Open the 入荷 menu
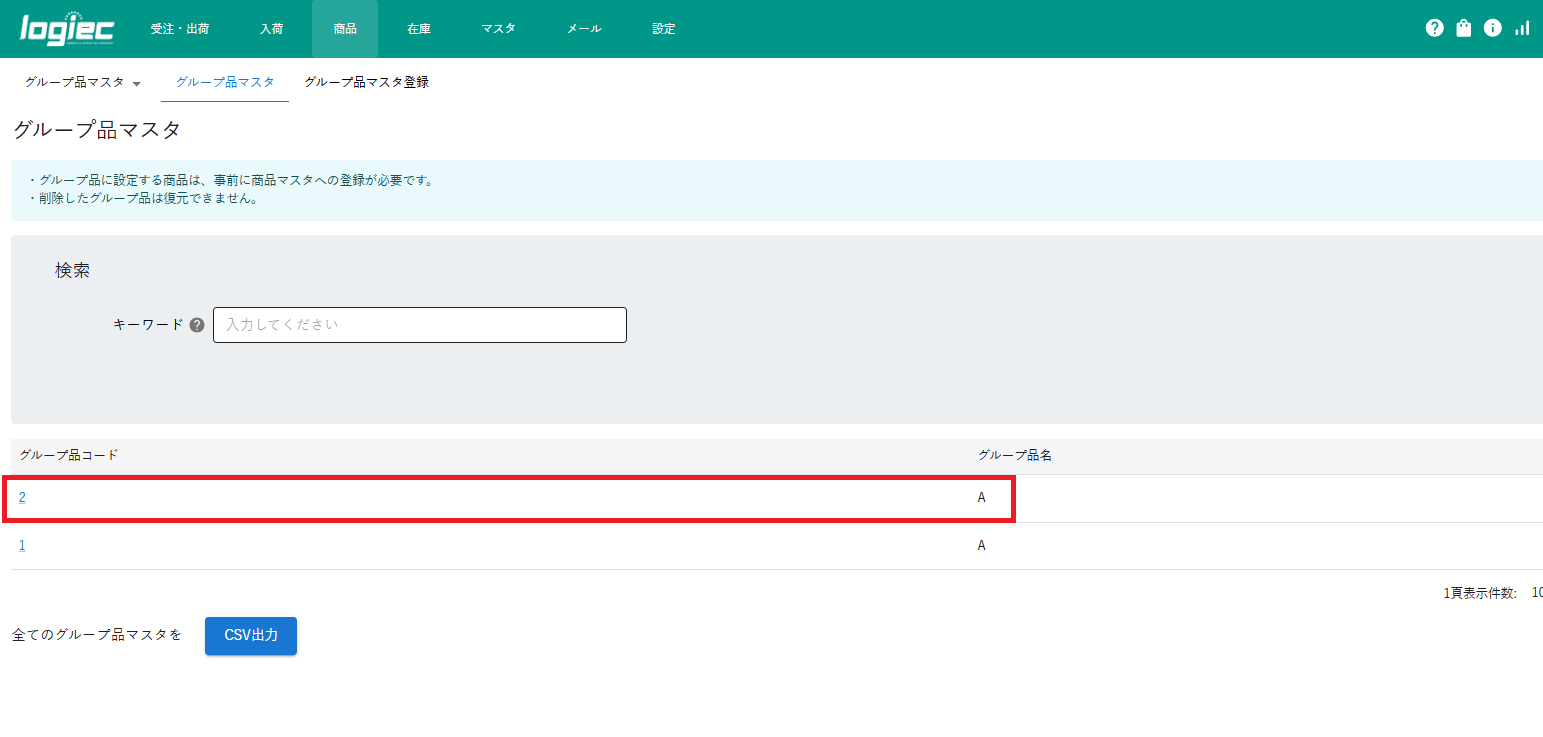Screen dimensions: 1543x737 point(271,29)
